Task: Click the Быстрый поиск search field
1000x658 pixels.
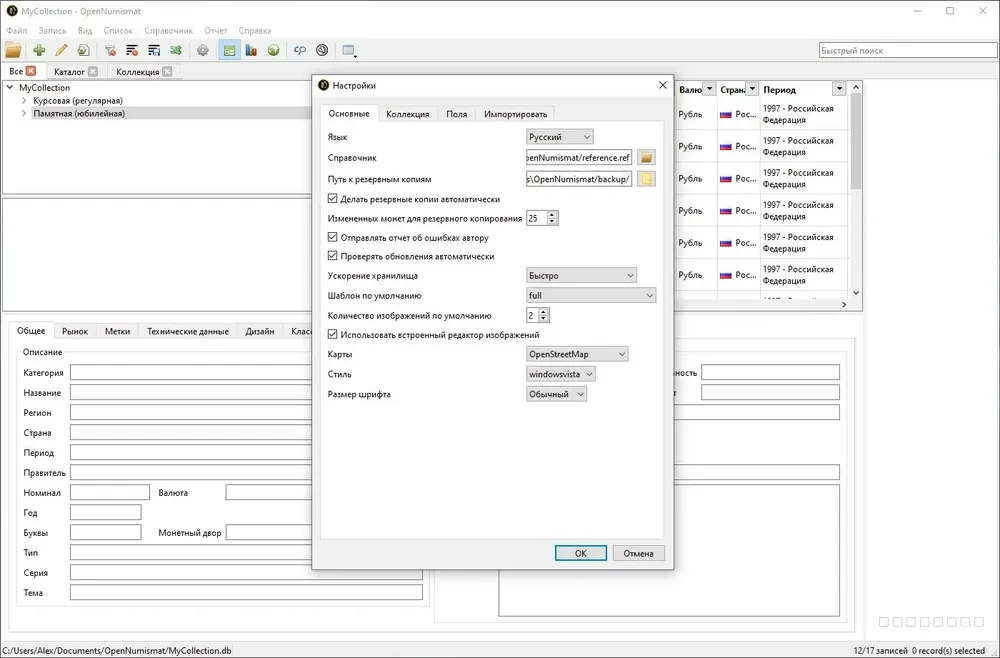Action: 908,50
